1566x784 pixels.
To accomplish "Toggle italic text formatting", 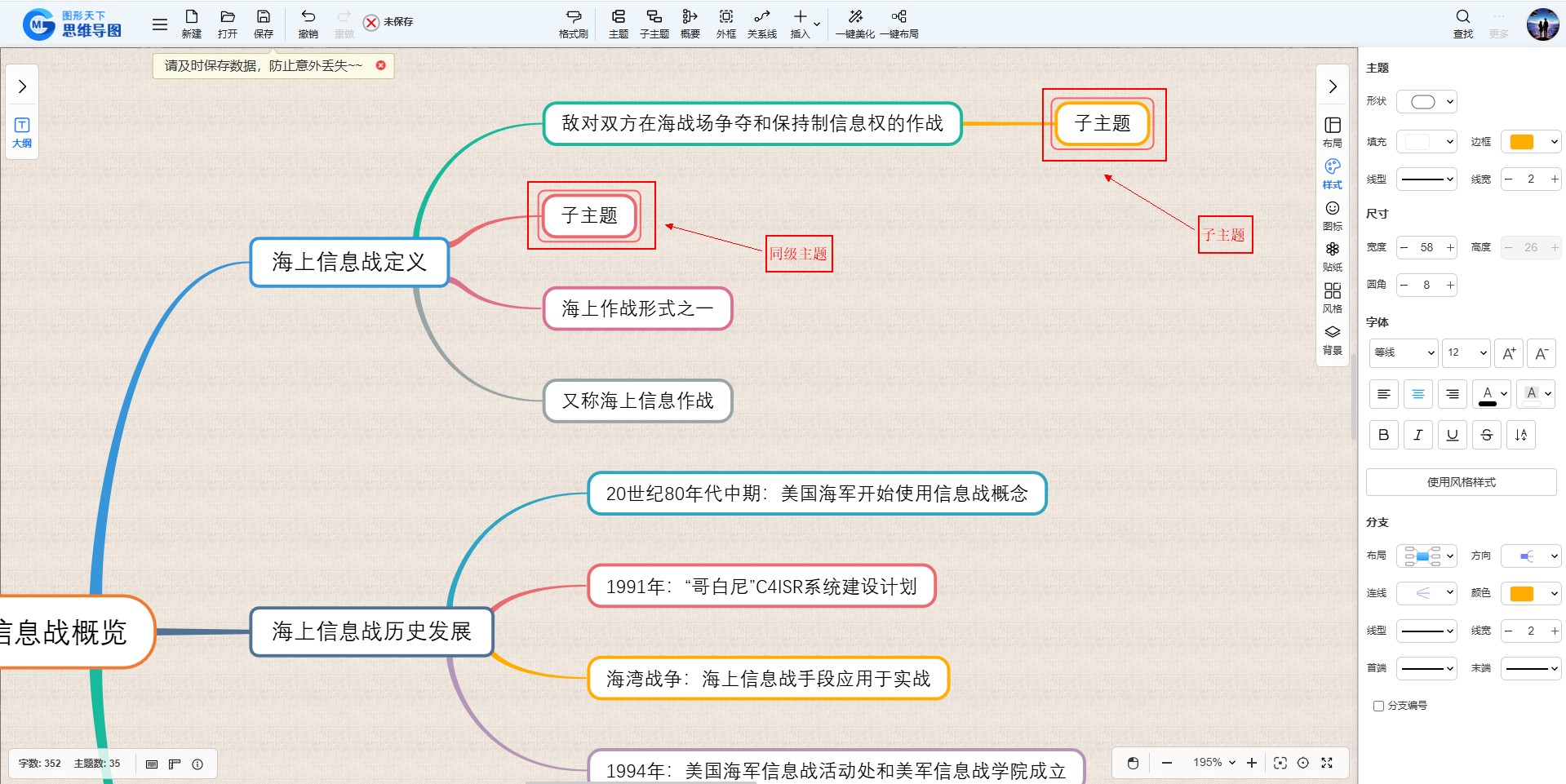I will click(x=1417, y=435).
